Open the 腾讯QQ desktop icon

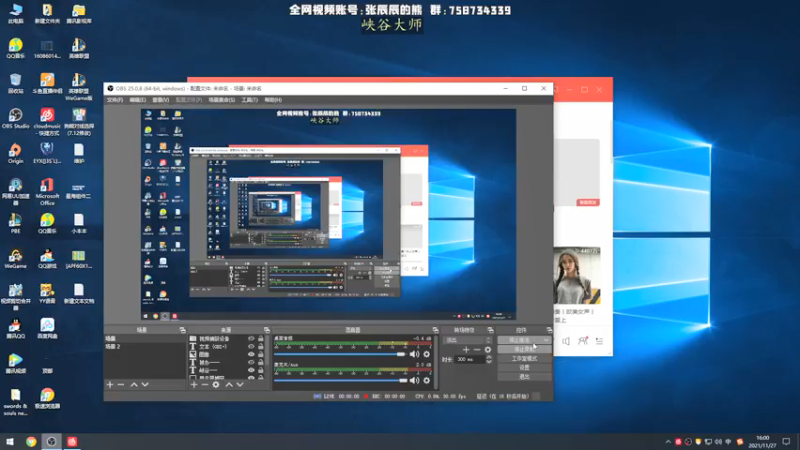[x=15, y=329]
